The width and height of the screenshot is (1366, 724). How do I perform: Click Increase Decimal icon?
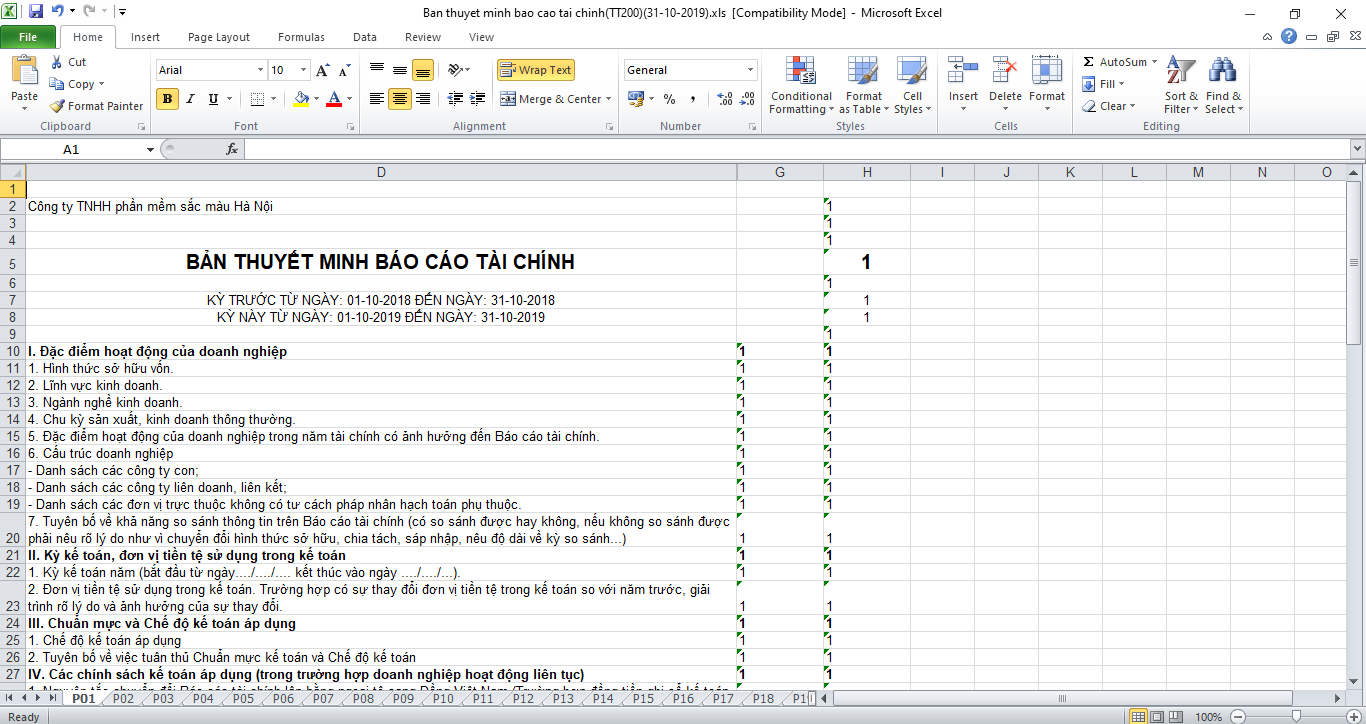click(722, 99)
